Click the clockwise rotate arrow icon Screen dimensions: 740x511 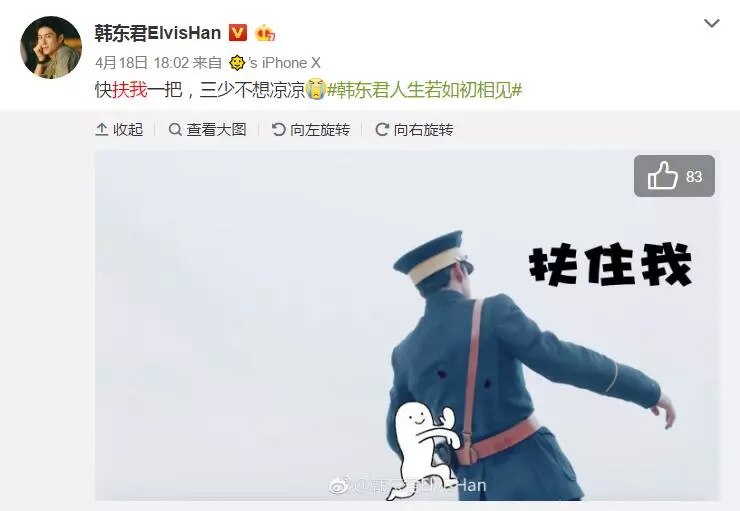coord(382,129)
